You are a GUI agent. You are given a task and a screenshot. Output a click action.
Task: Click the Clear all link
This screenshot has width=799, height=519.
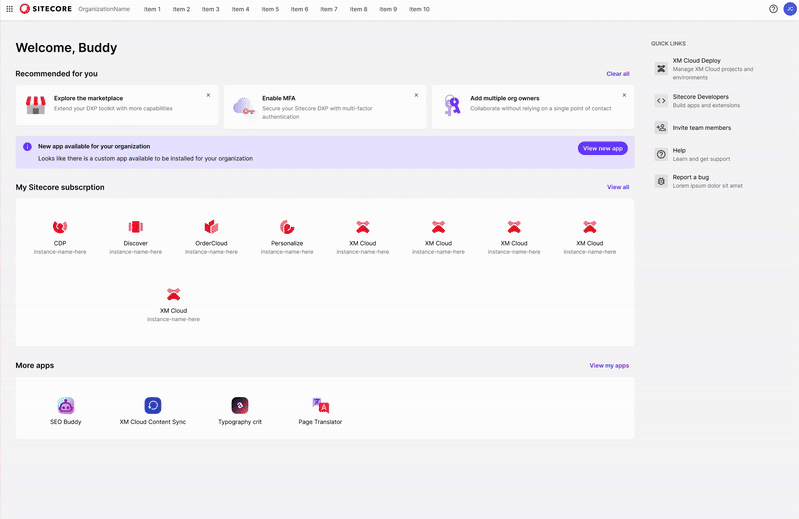click(x=618, y=74)
